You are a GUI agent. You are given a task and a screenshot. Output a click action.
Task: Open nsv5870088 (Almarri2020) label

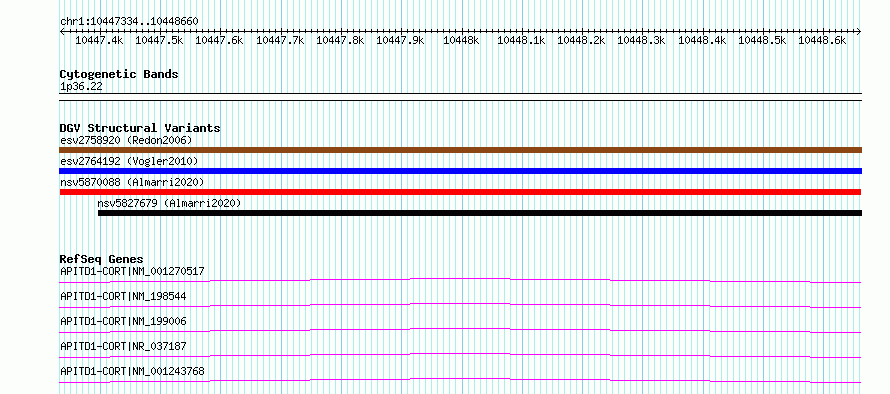coord(132,182)
